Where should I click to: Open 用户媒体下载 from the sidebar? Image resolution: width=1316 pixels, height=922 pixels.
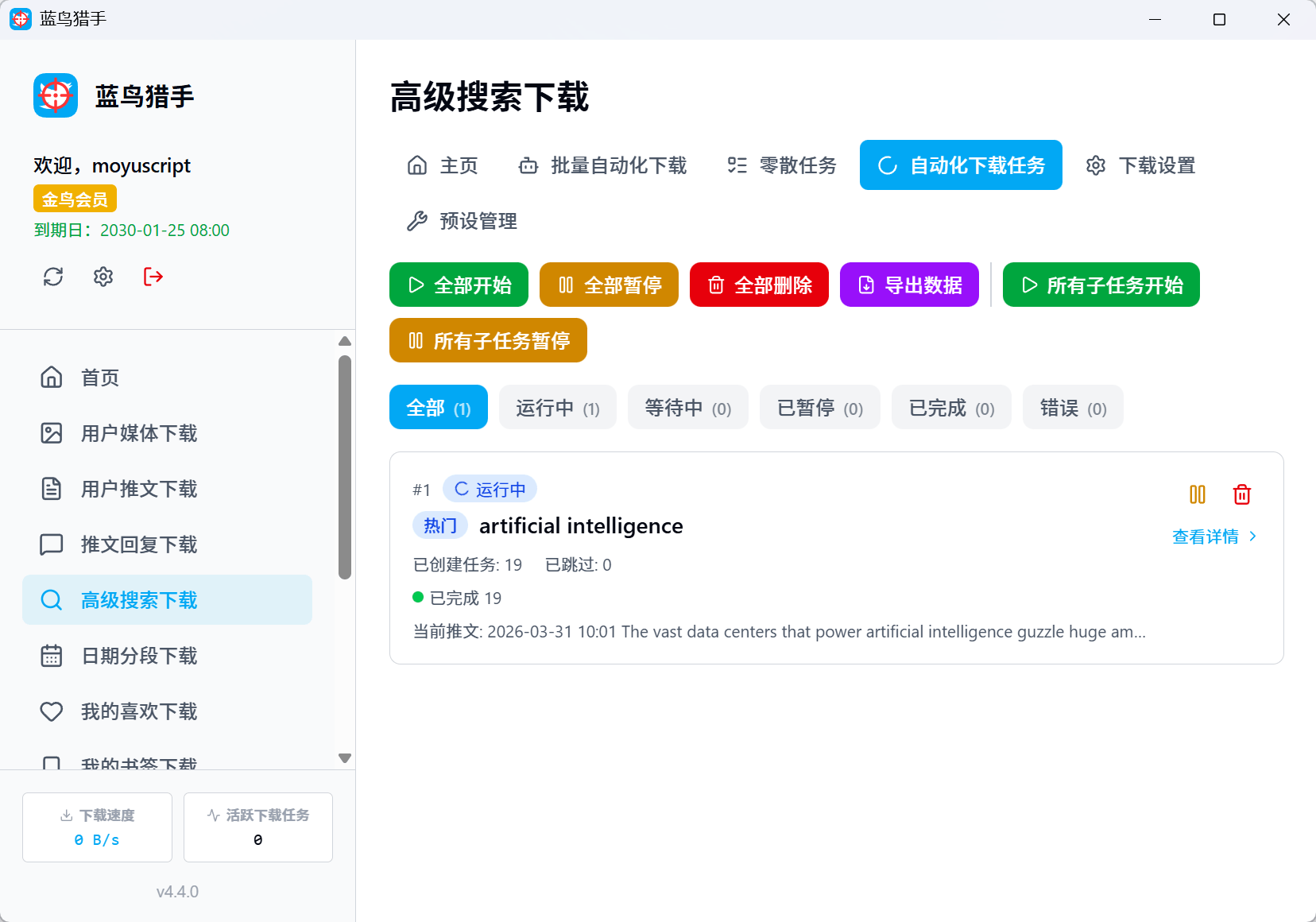[x=139, y=433]
